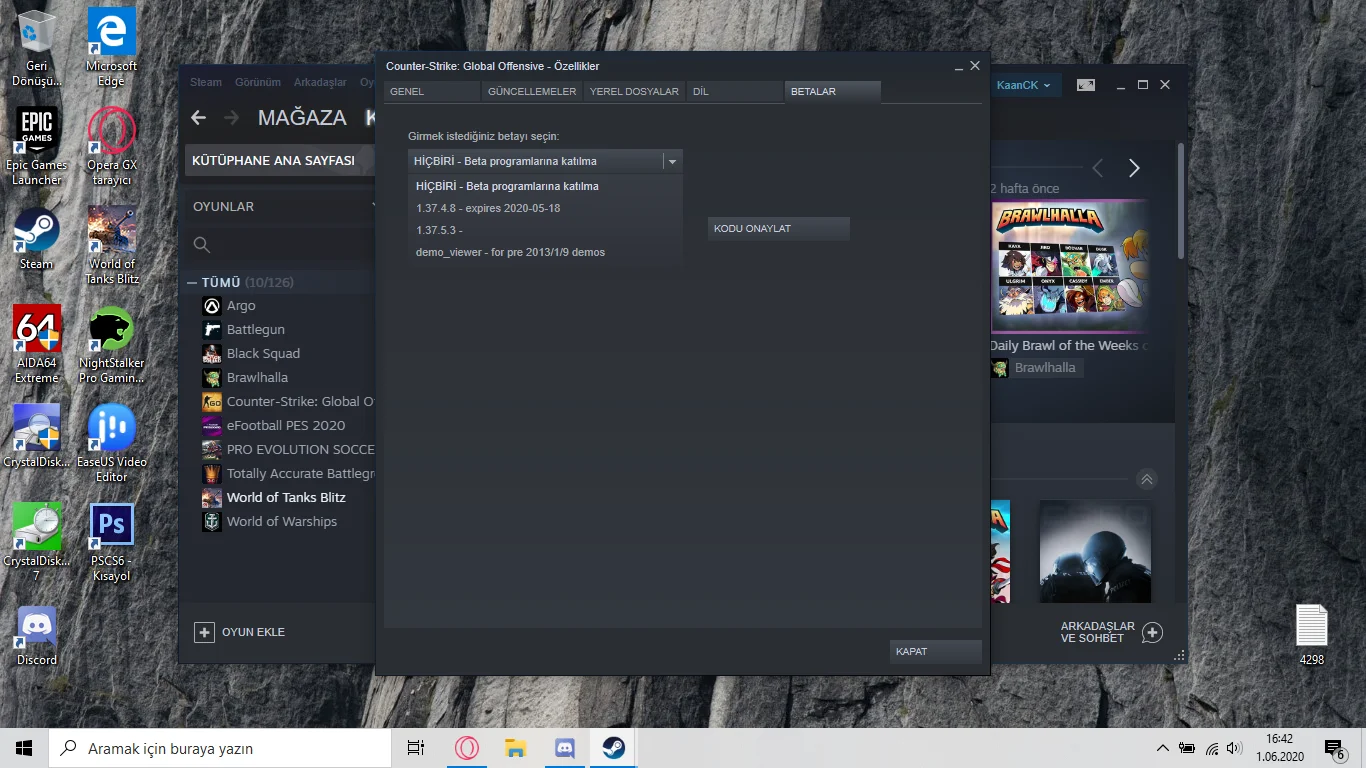Open the Windows Start menu

24,748
